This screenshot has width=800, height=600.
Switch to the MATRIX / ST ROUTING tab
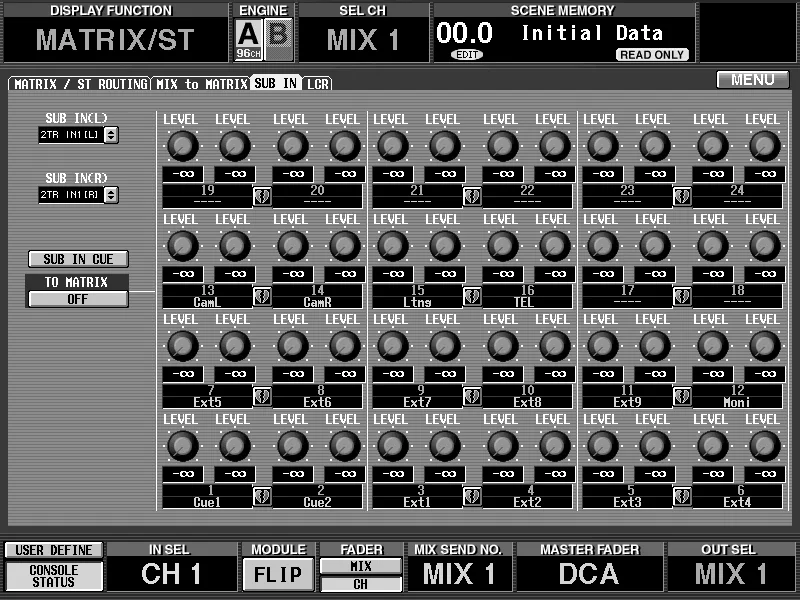[x=80, y=84]
